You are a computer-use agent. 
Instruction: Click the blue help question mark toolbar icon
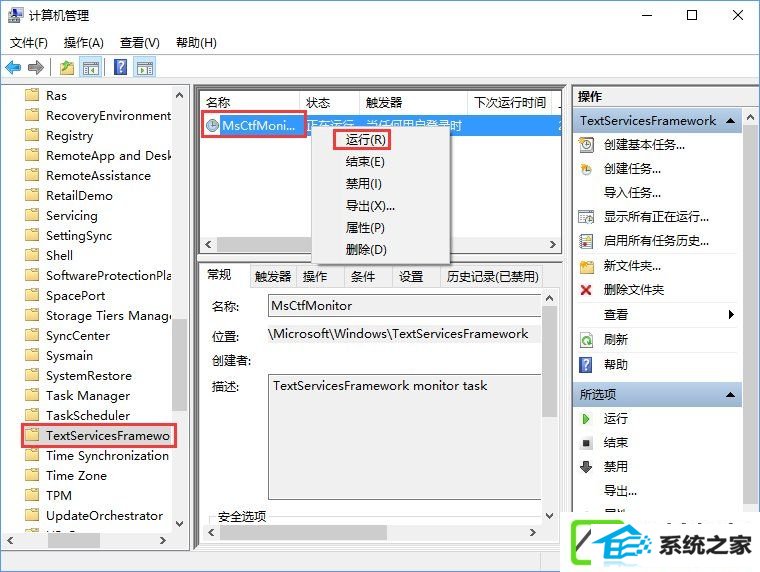pyautogui.click(x=120, y=67)
